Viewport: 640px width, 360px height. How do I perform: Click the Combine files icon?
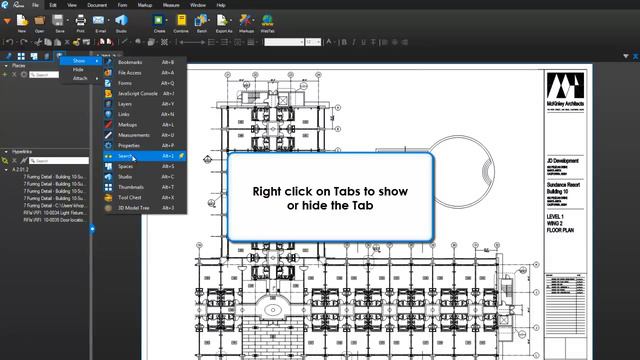(181, 20)
